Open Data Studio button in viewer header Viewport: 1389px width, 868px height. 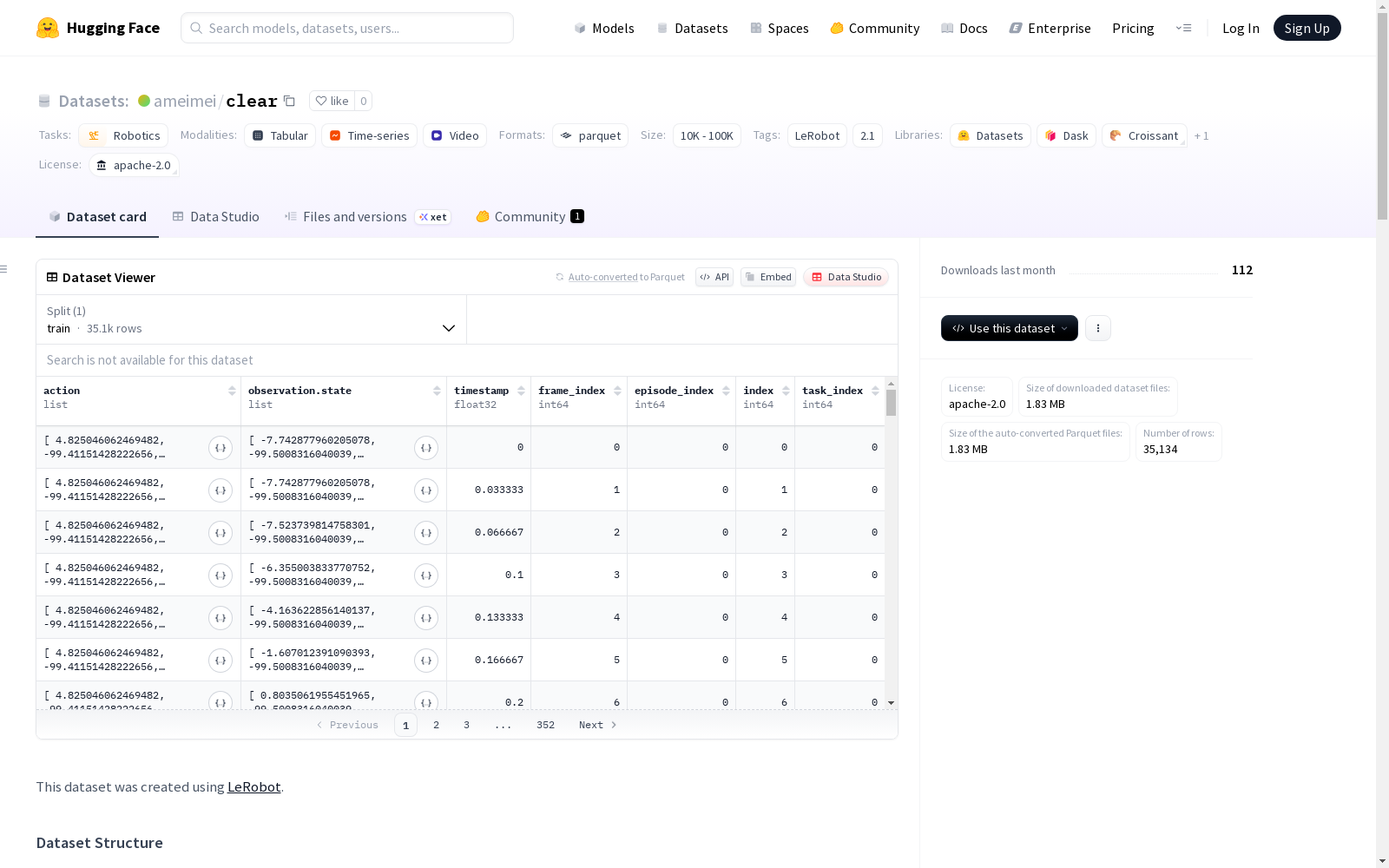click(x=846, y=277)
